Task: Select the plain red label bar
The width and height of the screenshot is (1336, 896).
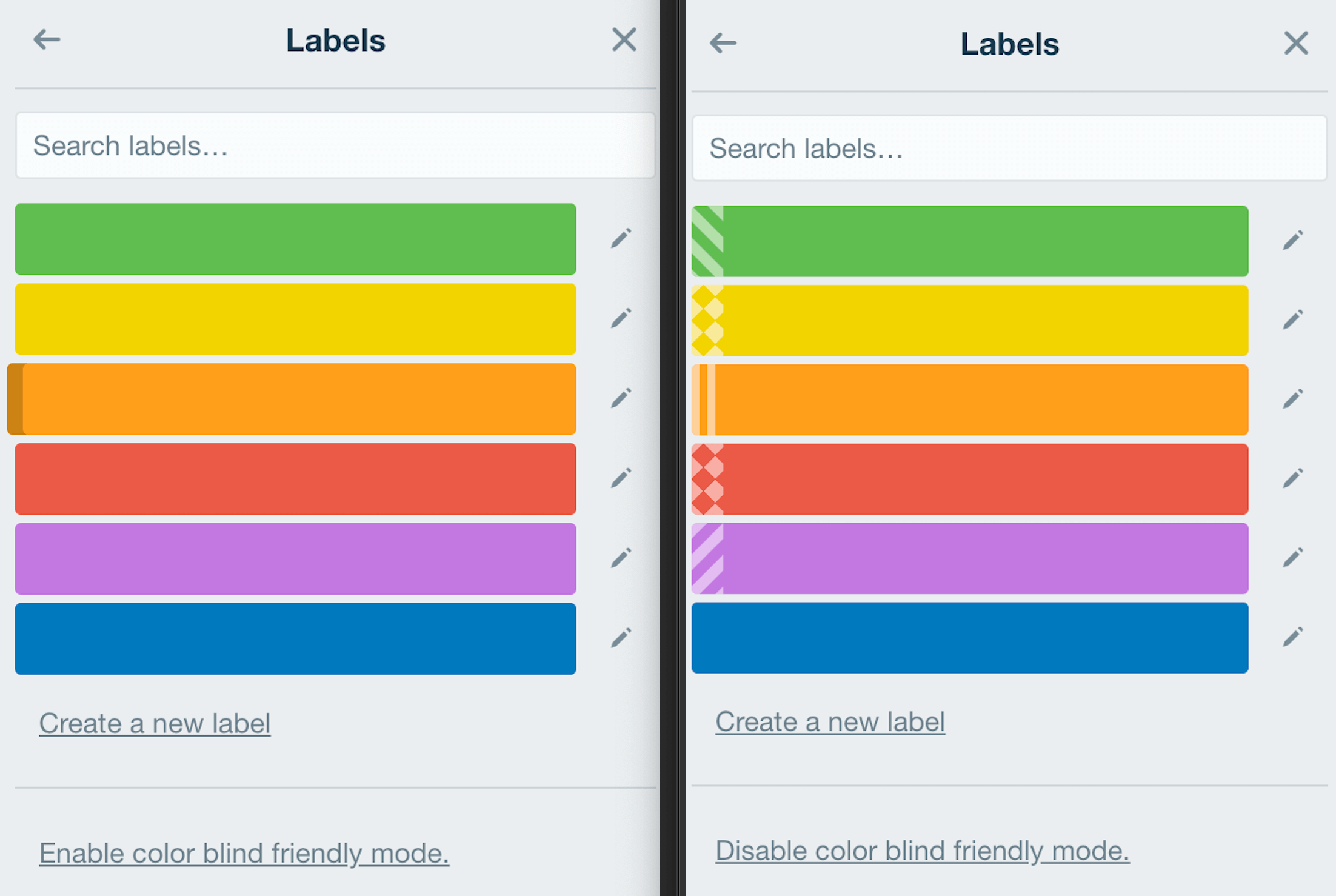Action: pyautogui.click(x=294, y=478)
